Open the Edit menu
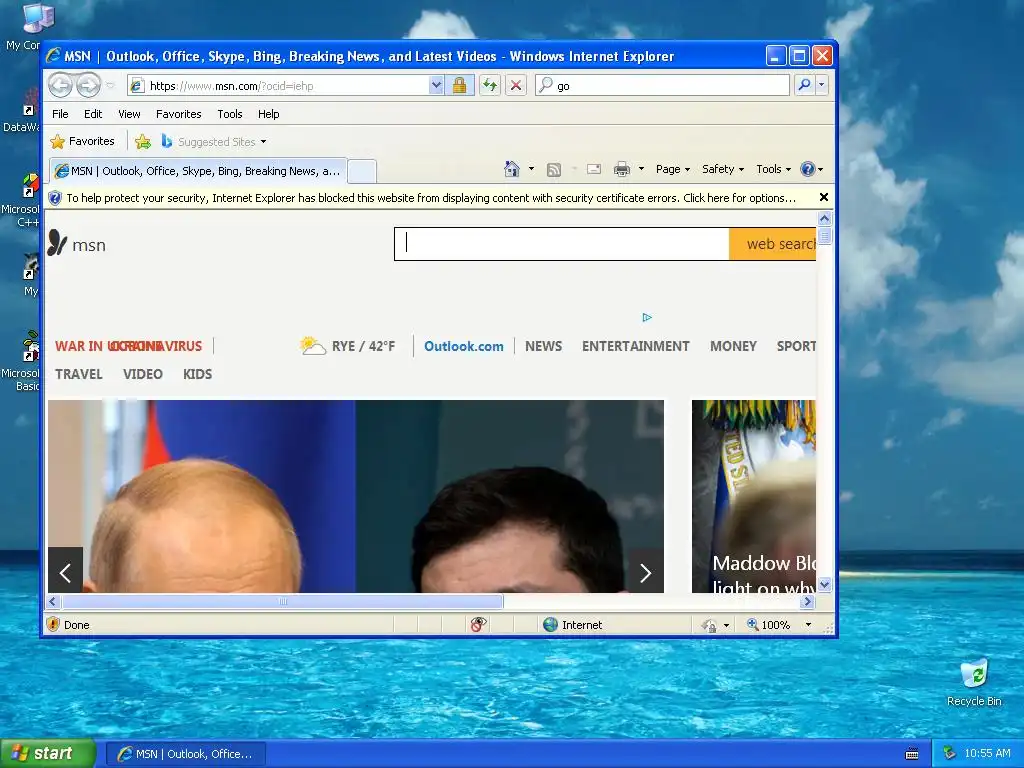 pyautogui.click(x=93, y=114)
